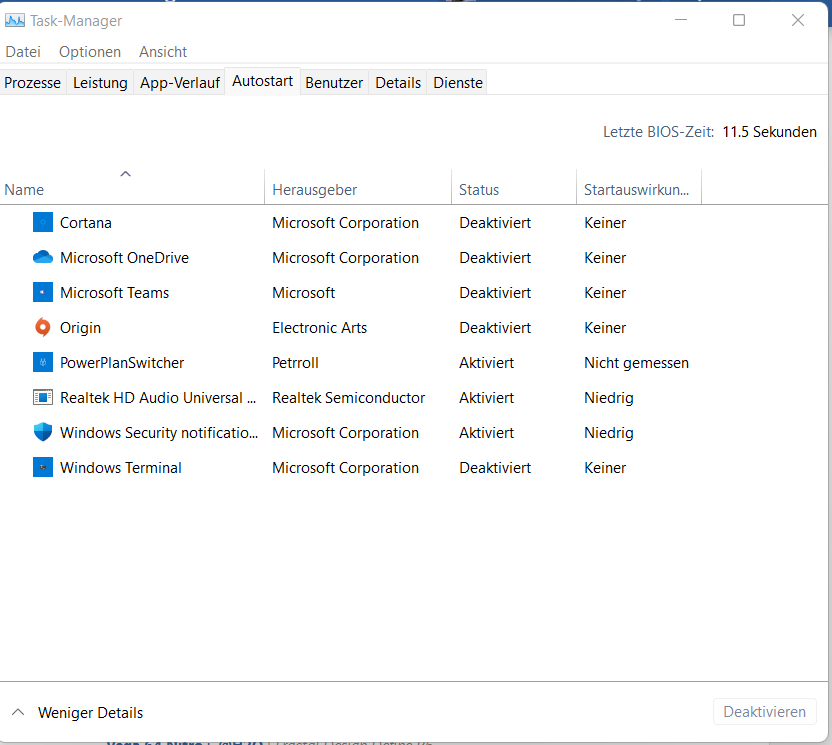The width and height of the screenshot is (832, 745).
Task: Select the Realtek HD Audio Universal icon
Action: point(42,397)
